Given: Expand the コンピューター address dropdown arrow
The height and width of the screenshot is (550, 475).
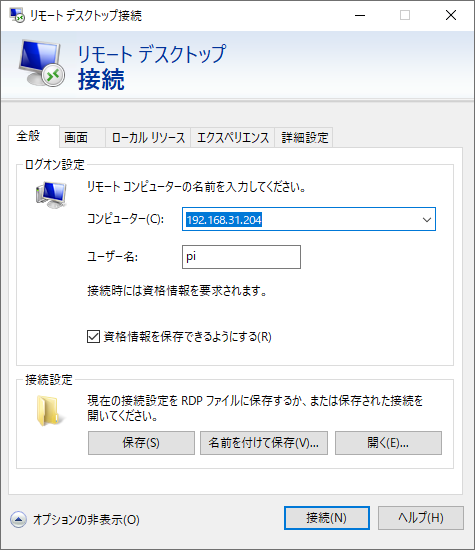Looking at the screenshot, I should 427,220.
